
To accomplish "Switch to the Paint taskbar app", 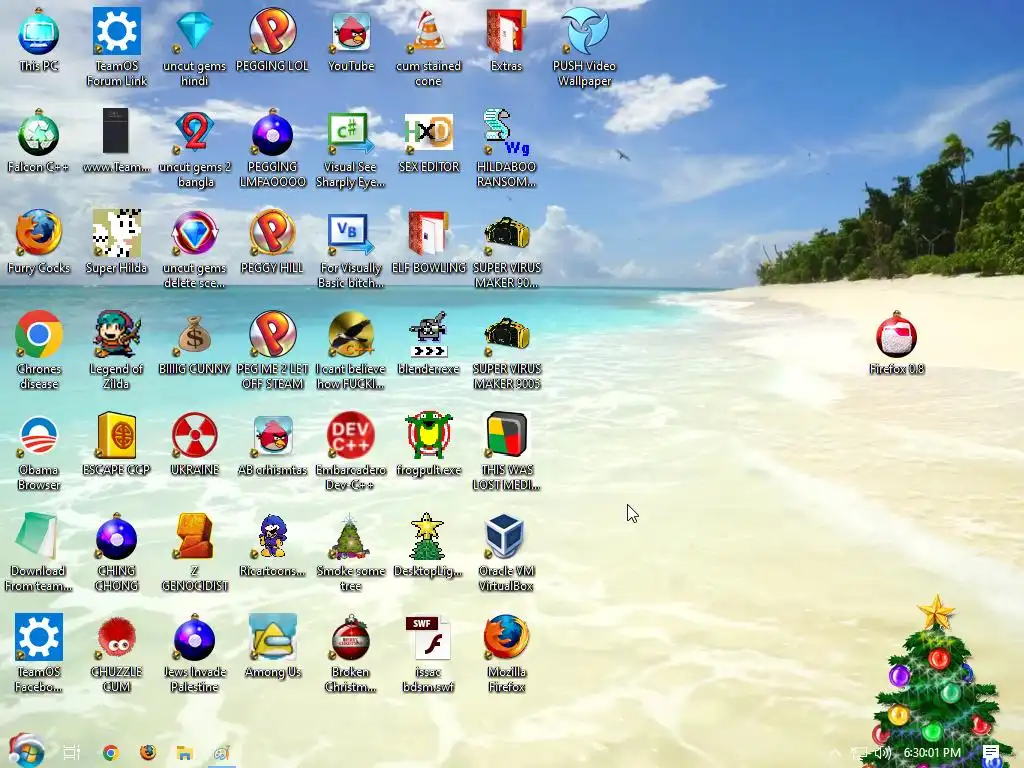I will pos(222,753).
